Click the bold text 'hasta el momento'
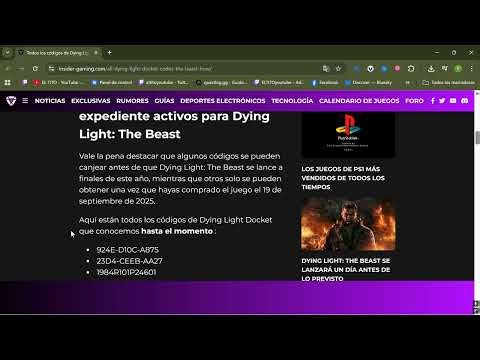 177,231
